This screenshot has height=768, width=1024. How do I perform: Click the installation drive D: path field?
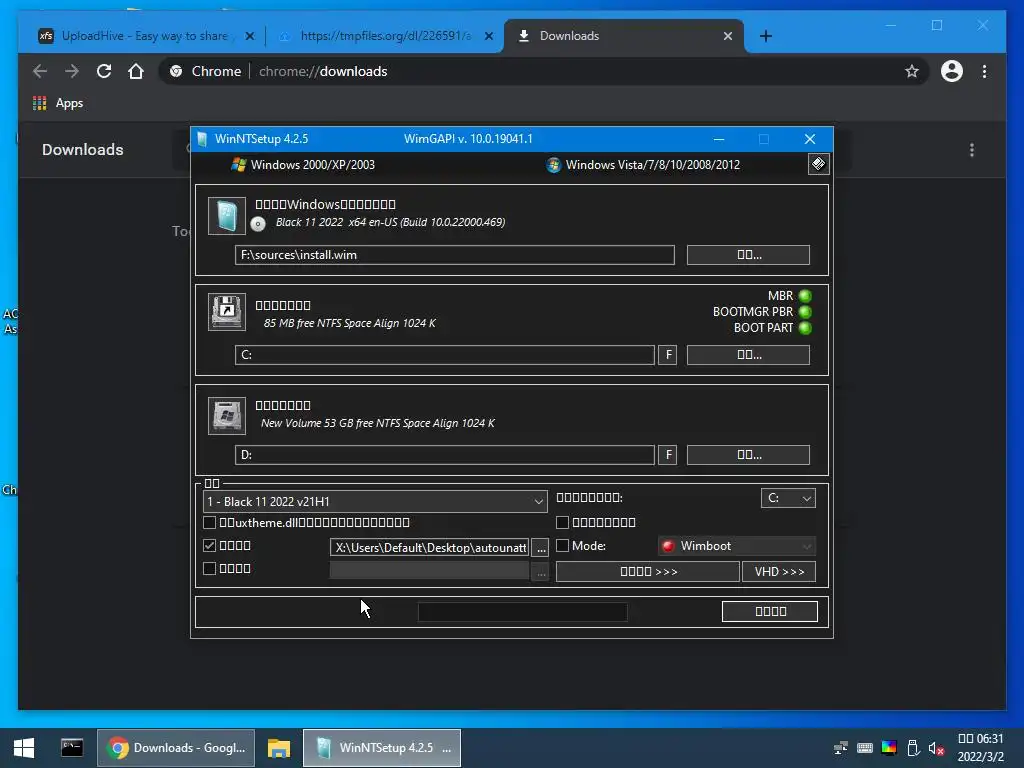(x=445, y=455)
